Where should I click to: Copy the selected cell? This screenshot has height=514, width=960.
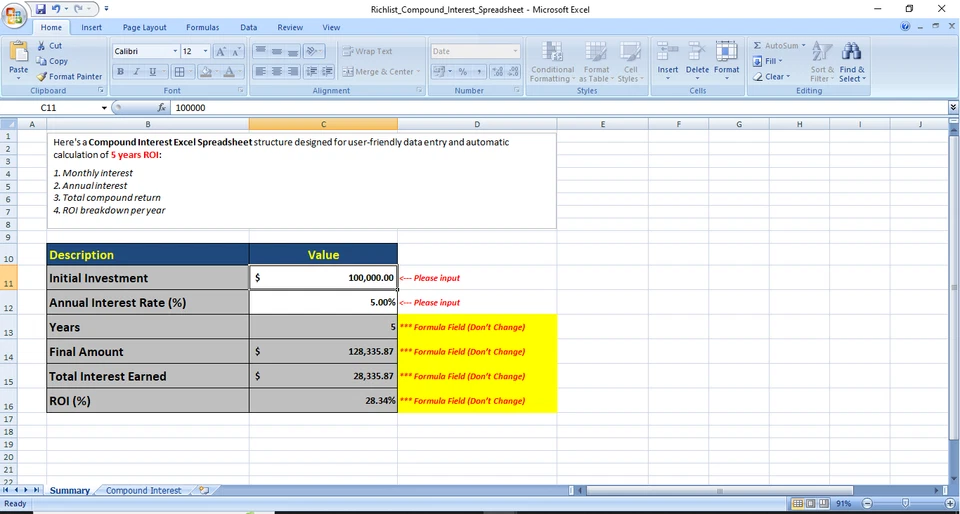click(52, 61)
